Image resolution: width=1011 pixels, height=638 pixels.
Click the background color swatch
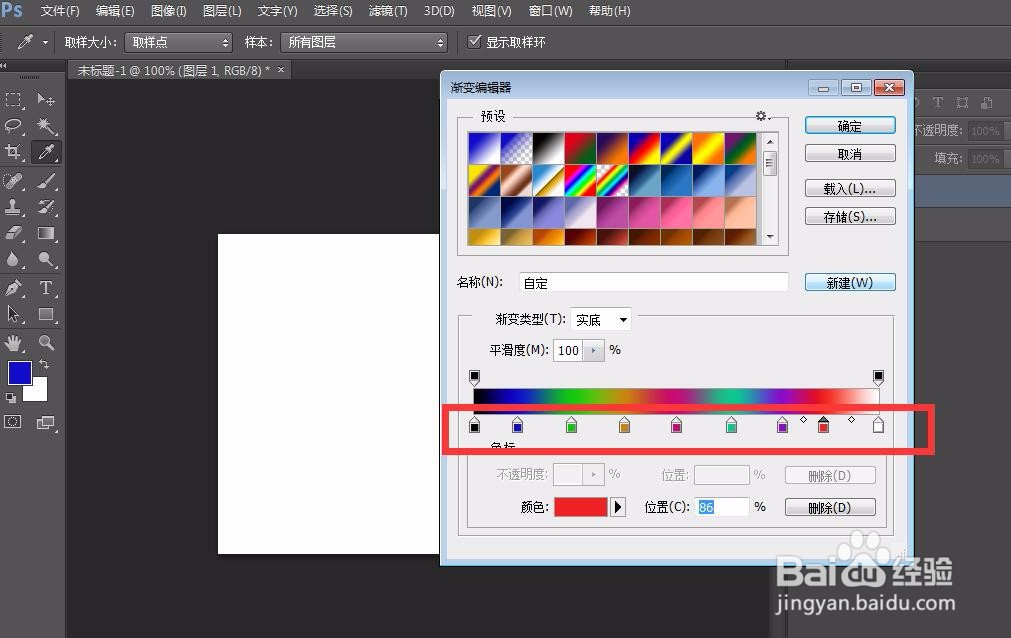tap(39, 392)
